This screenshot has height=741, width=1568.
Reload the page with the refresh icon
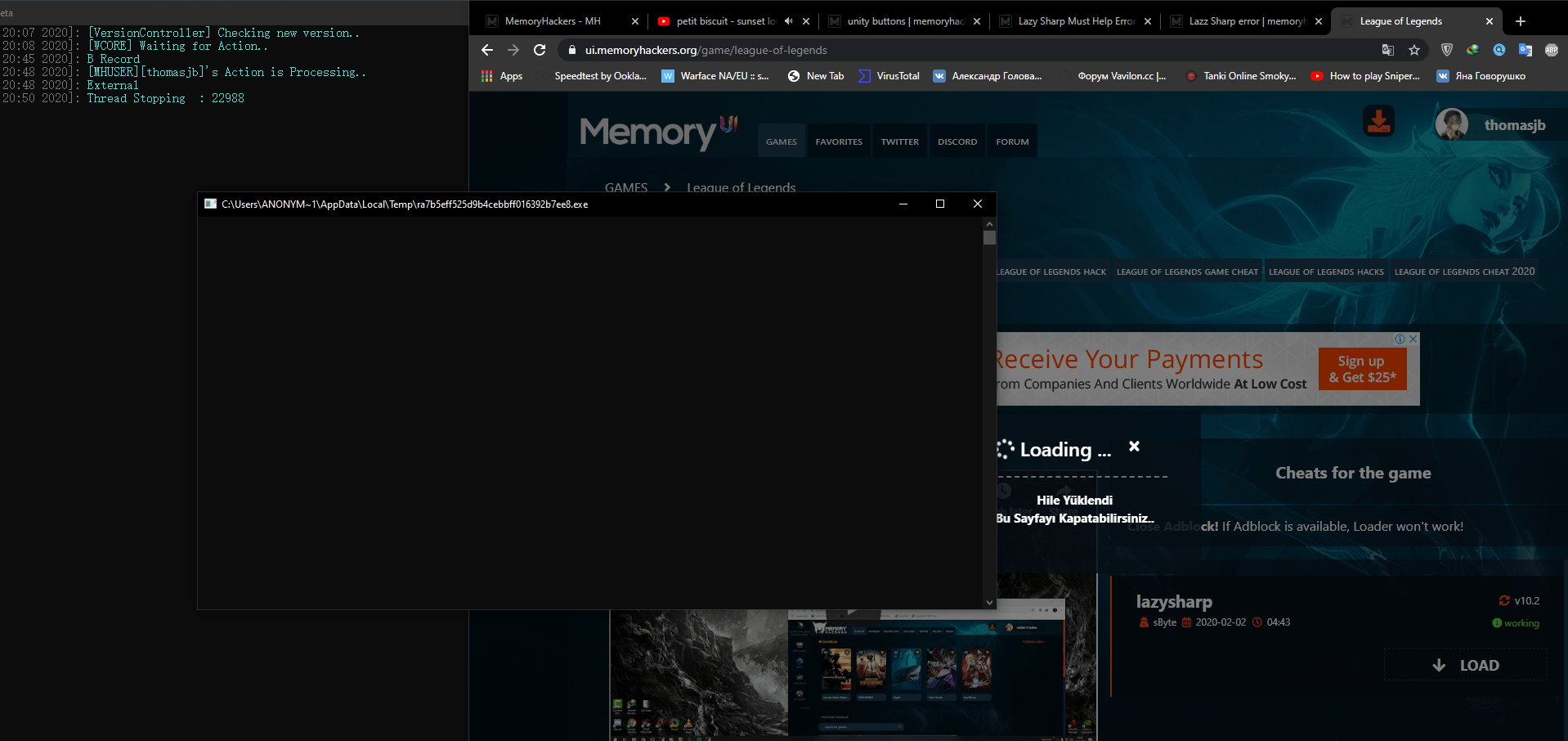[x=540, y=50]
